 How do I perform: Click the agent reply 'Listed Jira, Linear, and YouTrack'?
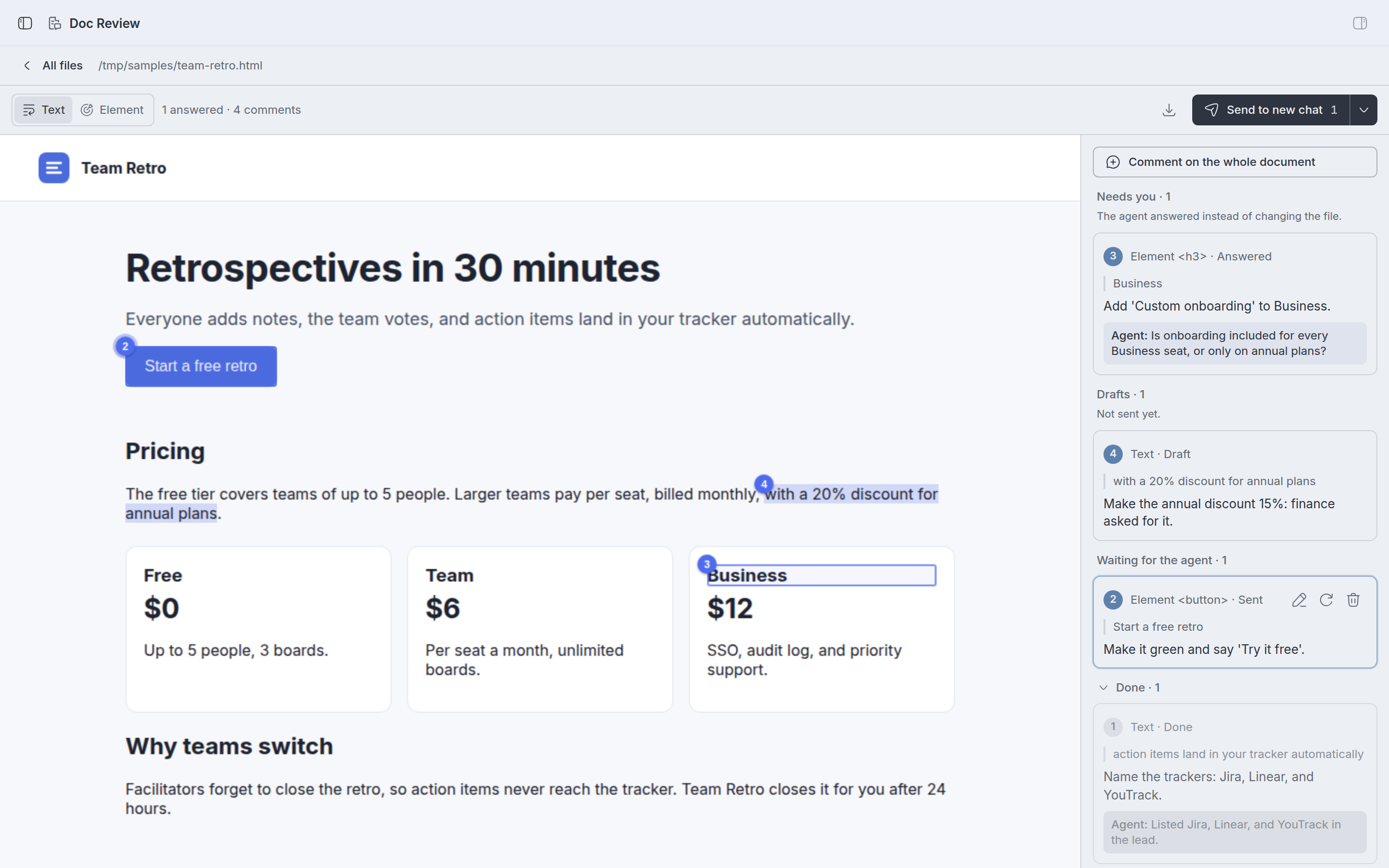pyautogui.click(x=1235, y=832)
